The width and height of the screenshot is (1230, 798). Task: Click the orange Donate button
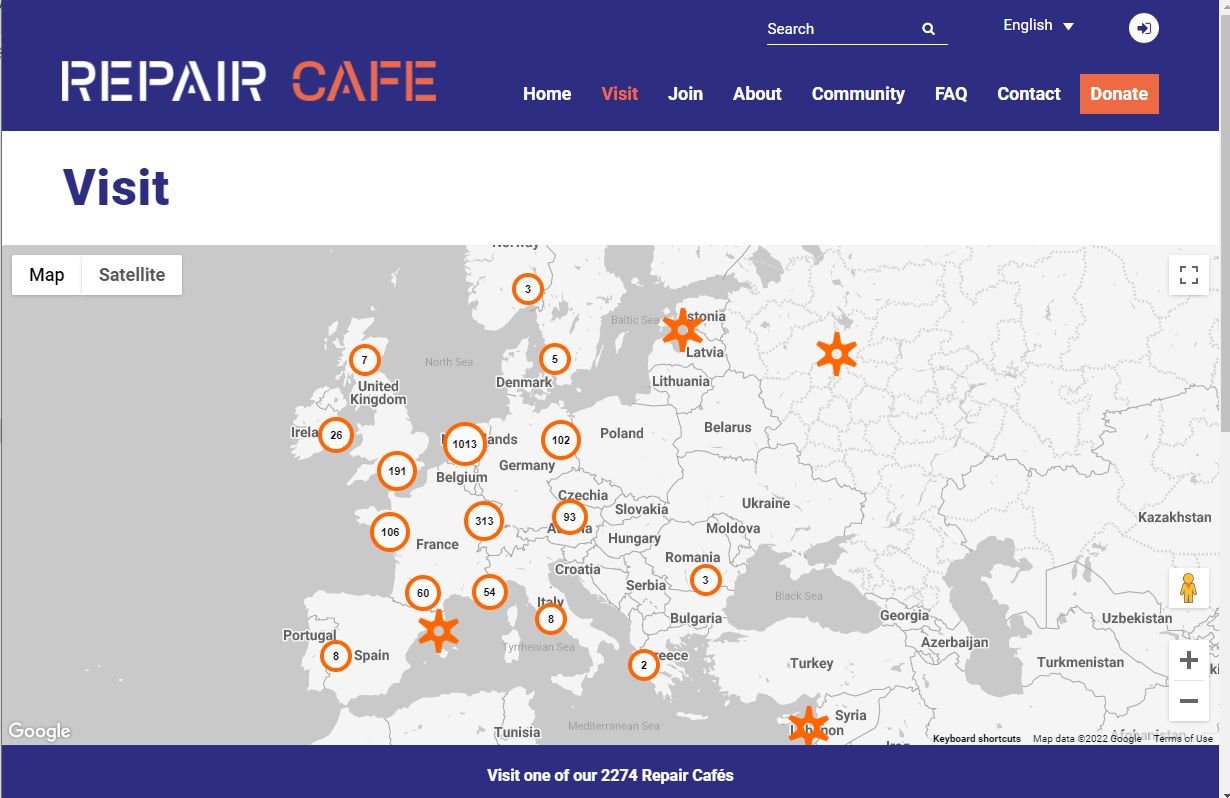click(1119, 94)
